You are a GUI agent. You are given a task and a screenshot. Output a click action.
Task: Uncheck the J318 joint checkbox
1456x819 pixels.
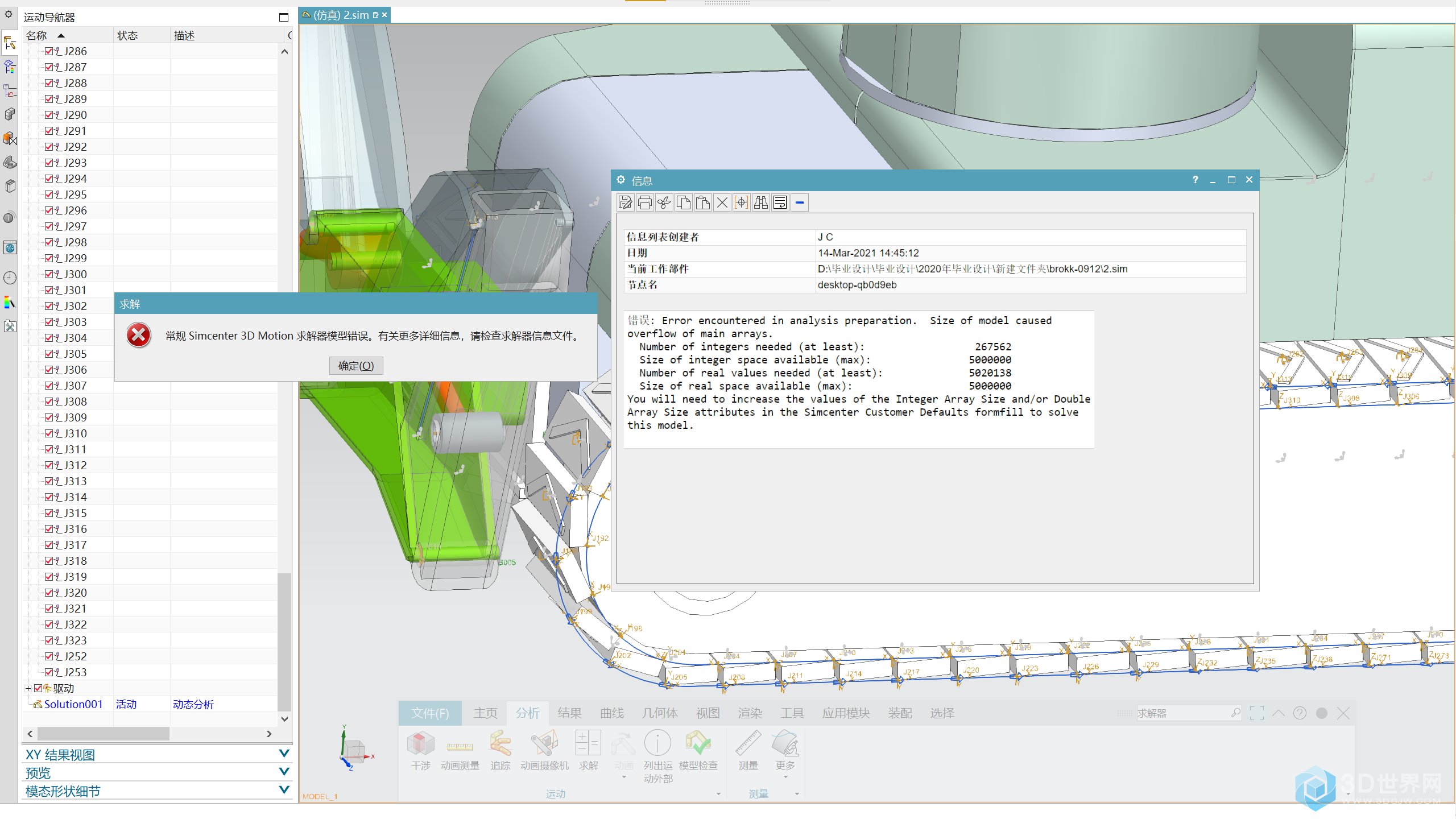(49, 561)
